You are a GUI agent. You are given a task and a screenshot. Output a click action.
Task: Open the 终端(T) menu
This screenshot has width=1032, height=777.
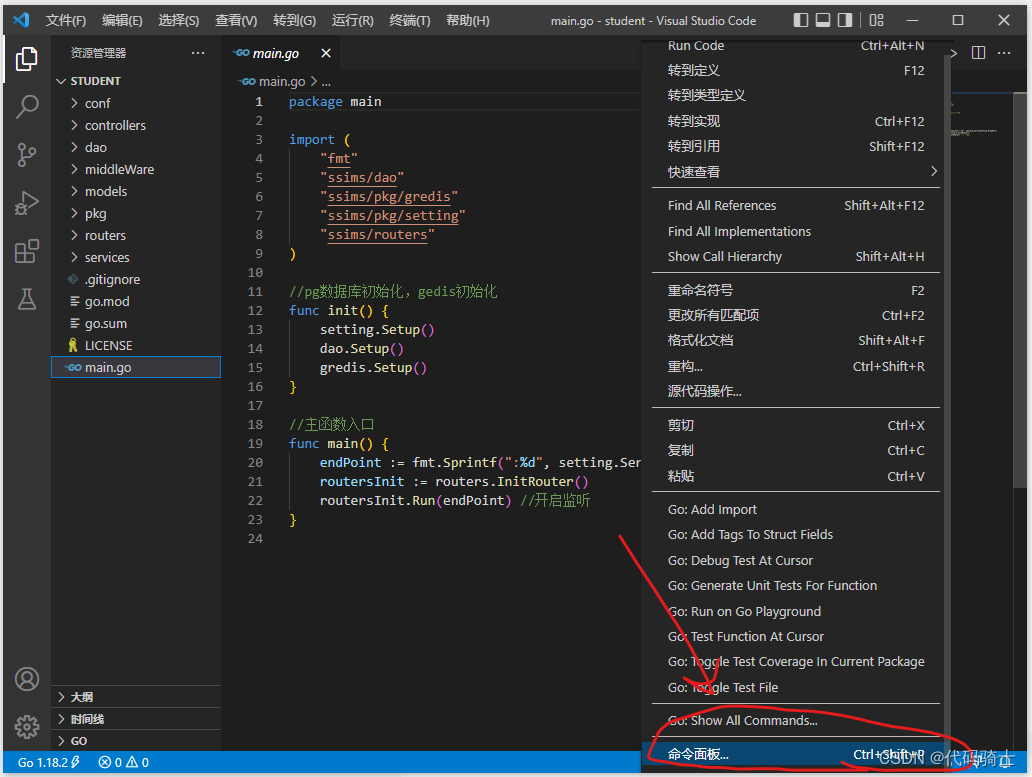(409, 20)
